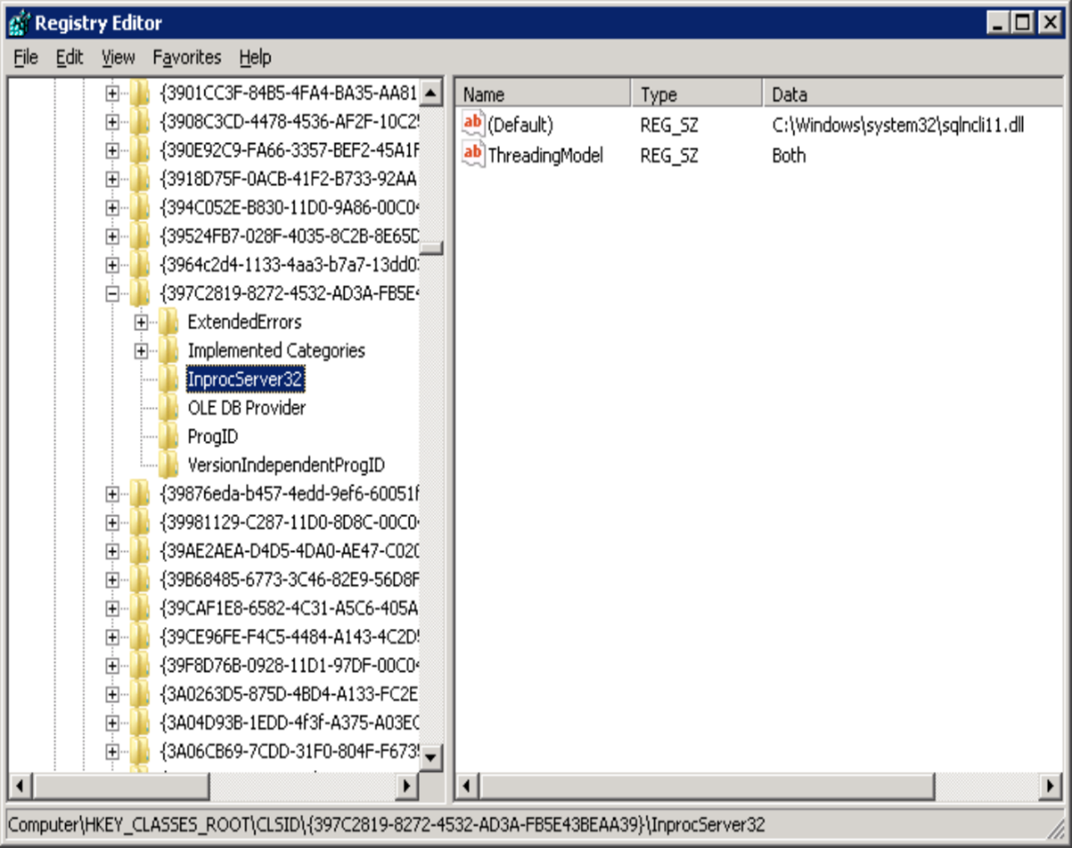This screenshot has width=1072, height=848.
Task: Collapse the {397C2819-8272-4532 key
Action: 112,293
